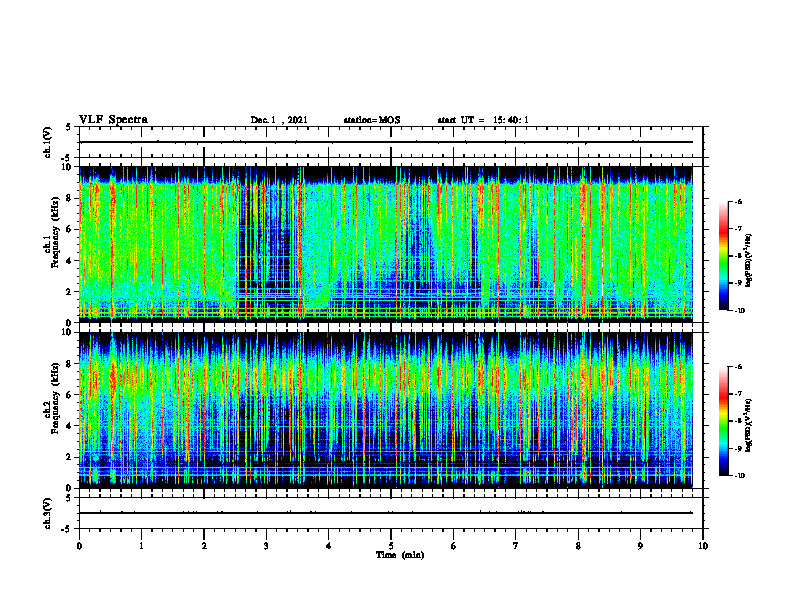Click the "7" tick on Time axis
Image resolution: width=792 pixels, height=612 pixels.
[x=516, y=546]
